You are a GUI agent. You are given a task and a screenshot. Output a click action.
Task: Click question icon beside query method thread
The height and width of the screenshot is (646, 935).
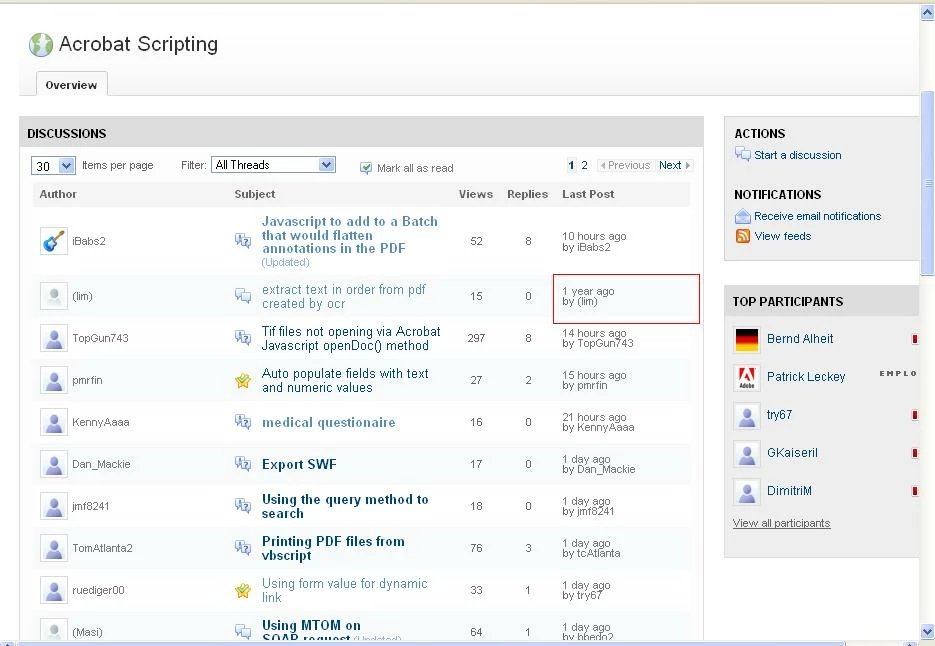(243, 506)
